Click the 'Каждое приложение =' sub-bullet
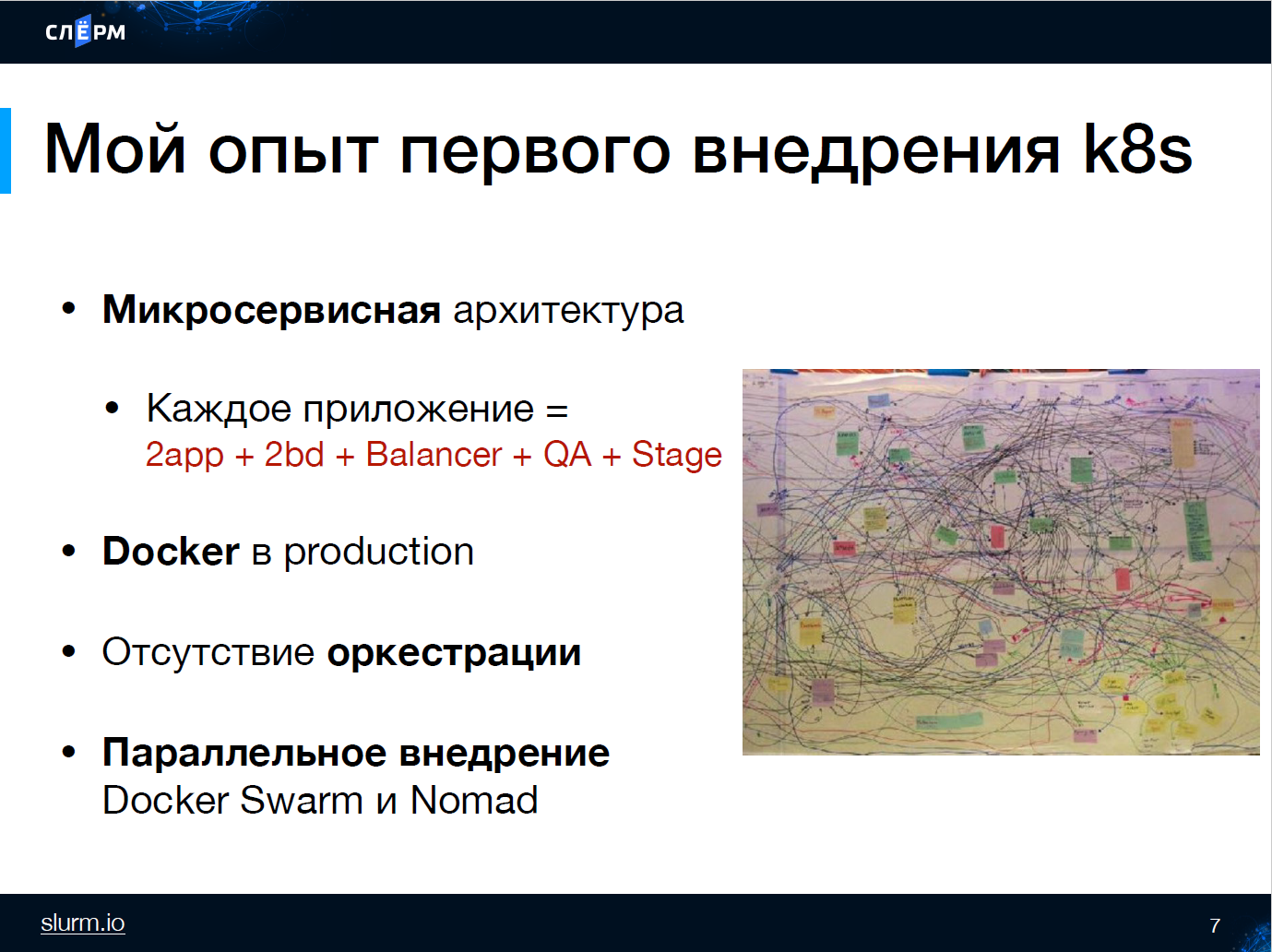This screenshot has width=1272, height=952. 357,409
